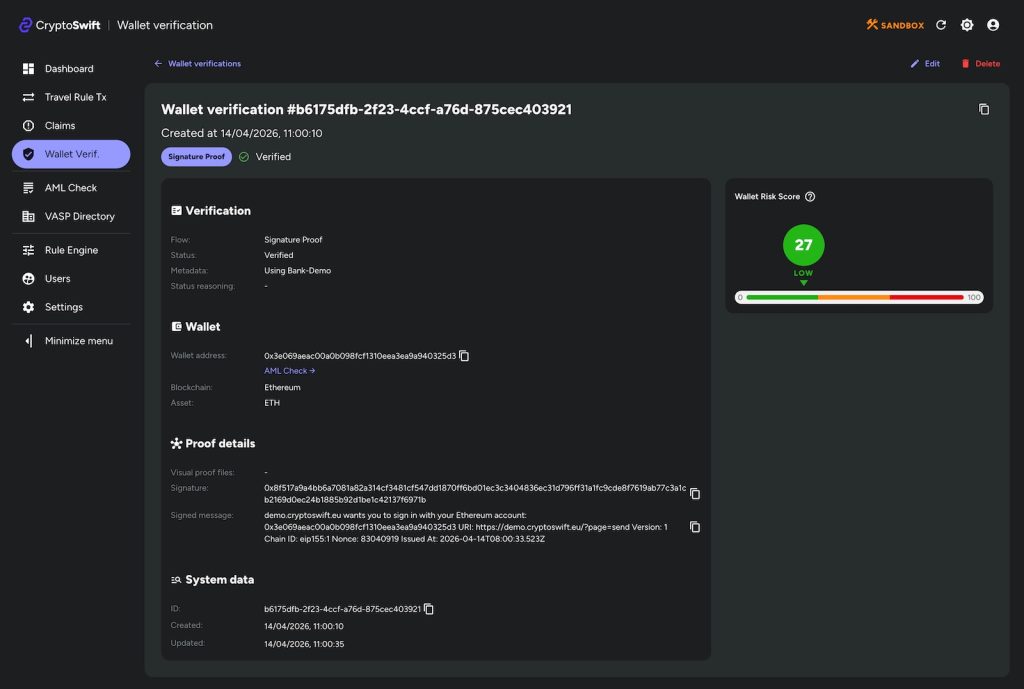Copy the system data ID
The height and width of the screenshot is (689, 1024).
pyautogui.click(x=429, y=609)
